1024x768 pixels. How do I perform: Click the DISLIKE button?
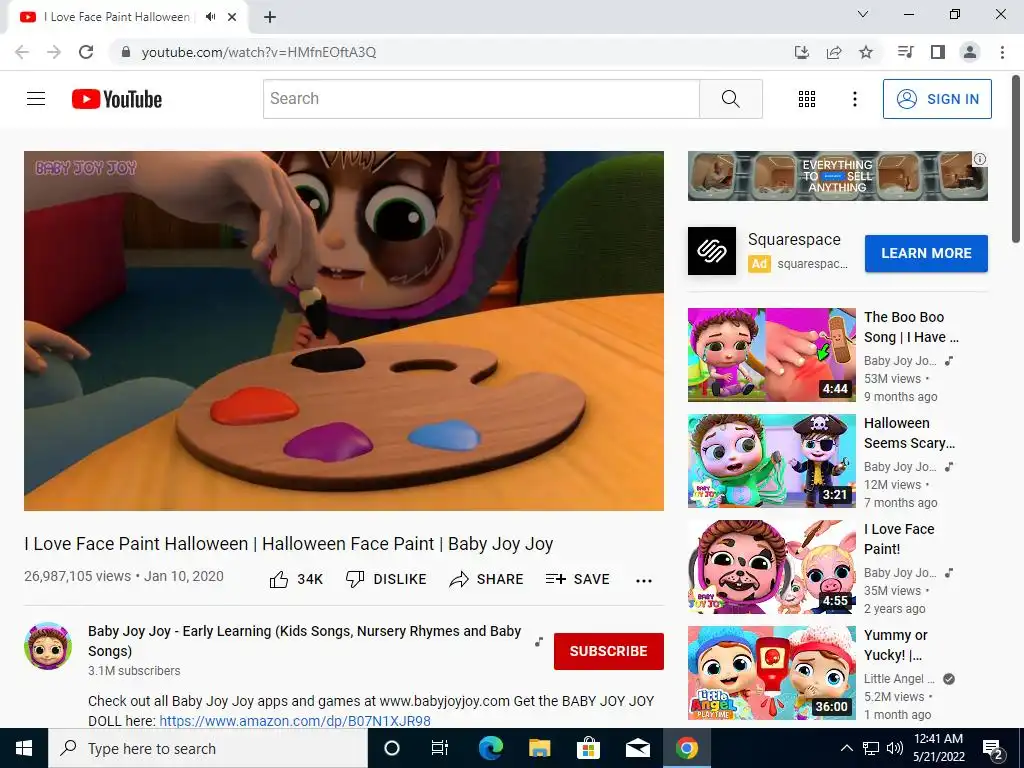point(386,579)
